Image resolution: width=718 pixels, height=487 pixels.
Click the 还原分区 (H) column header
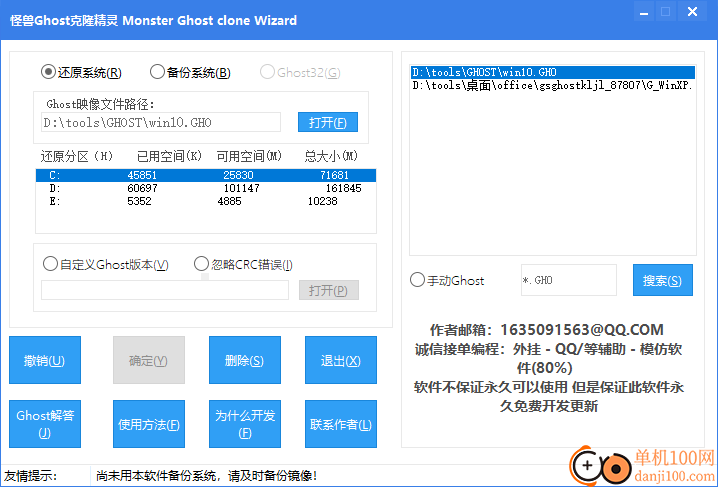[x=76, y=157]
